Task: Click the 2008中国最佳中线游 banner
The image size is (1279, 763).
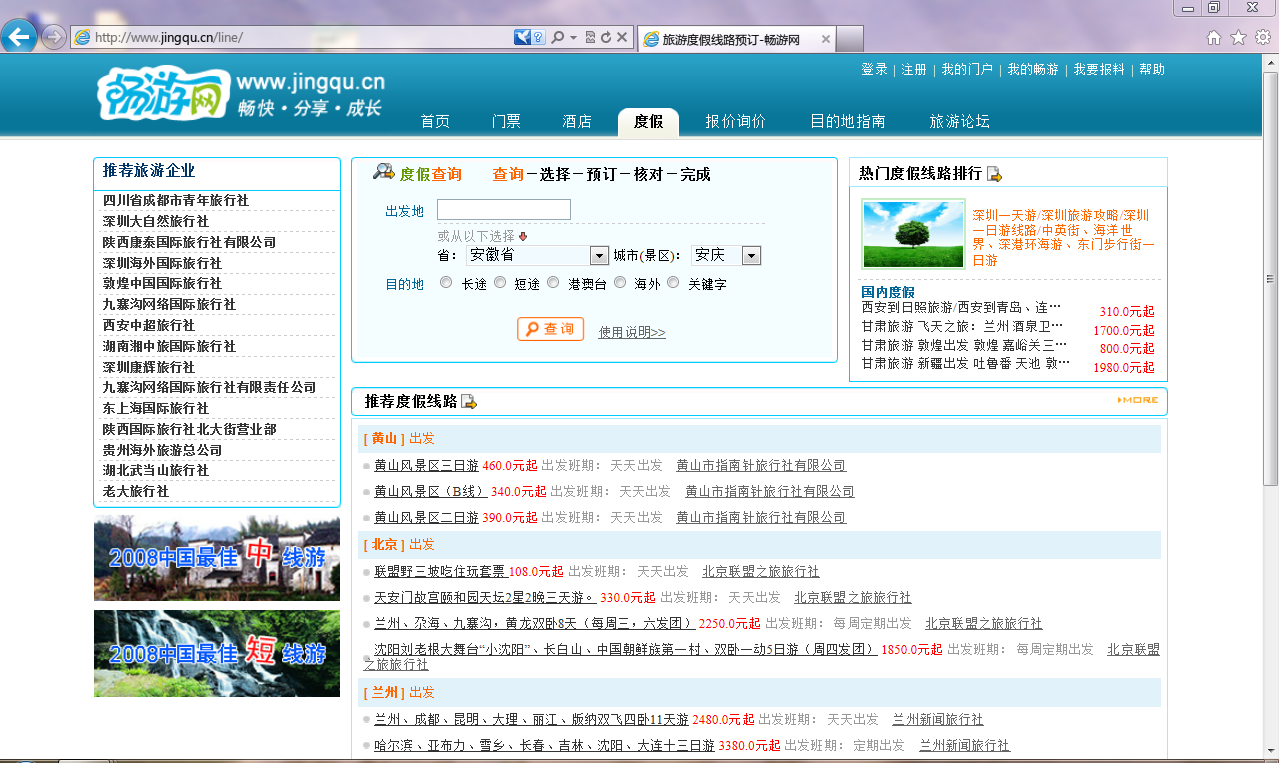Action: pos(217,558)
